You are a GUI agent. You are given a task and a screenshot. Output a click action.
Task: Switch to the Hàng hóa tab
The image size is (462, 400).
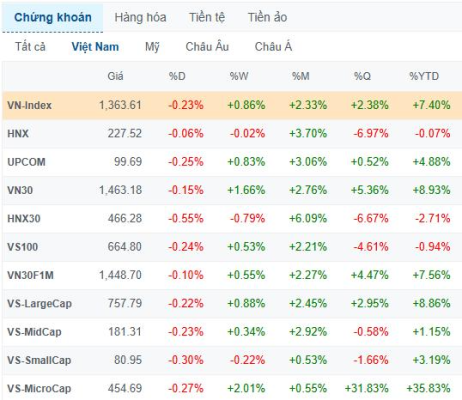coord(140,17)
